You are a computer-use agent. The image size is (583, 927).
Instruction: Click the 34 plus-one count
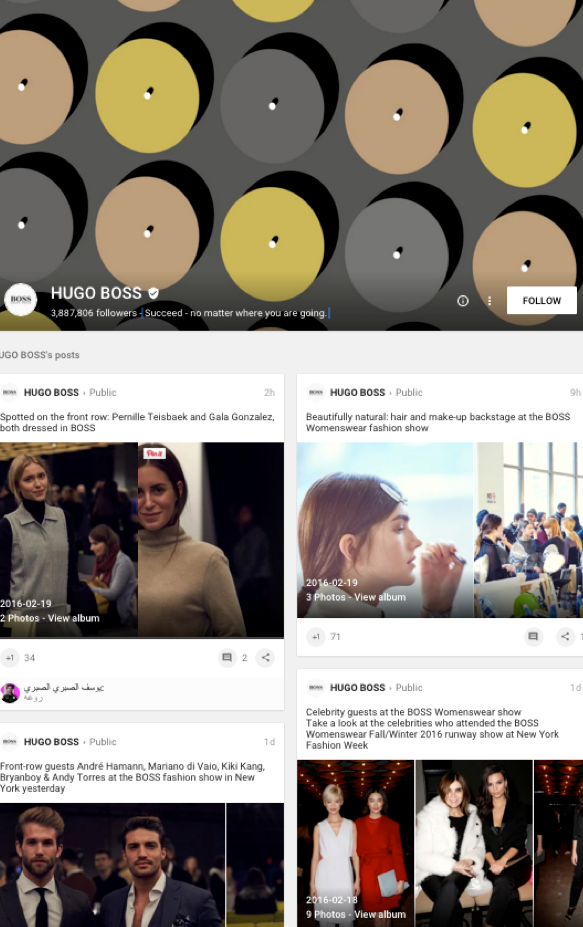30,657
